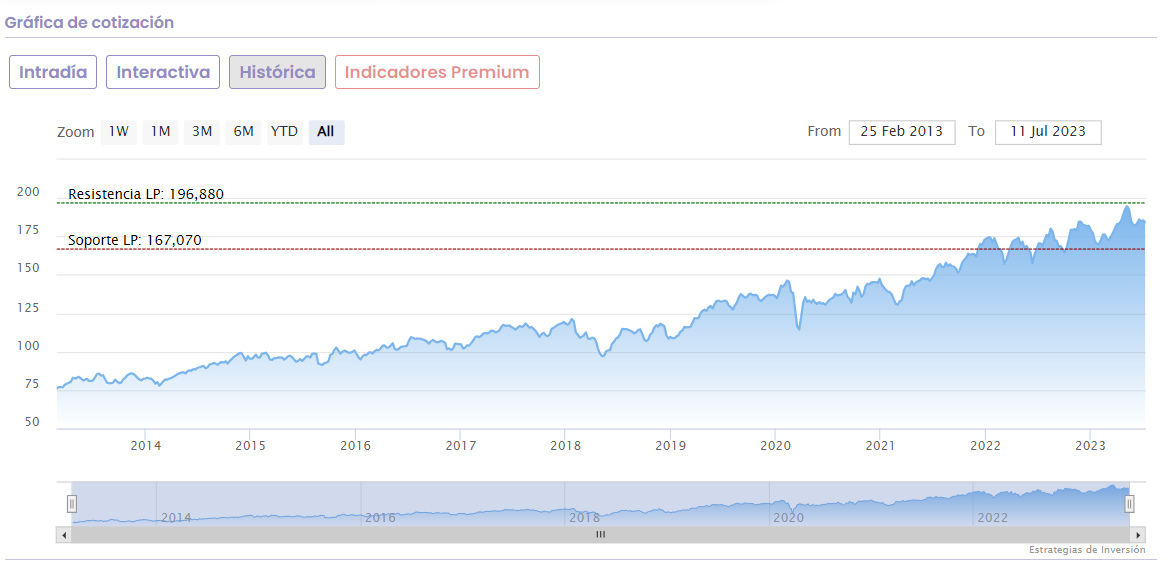Open the Interactiva chart tab
This screenshot has height=572, width=1167.
[x=163, y=72]
